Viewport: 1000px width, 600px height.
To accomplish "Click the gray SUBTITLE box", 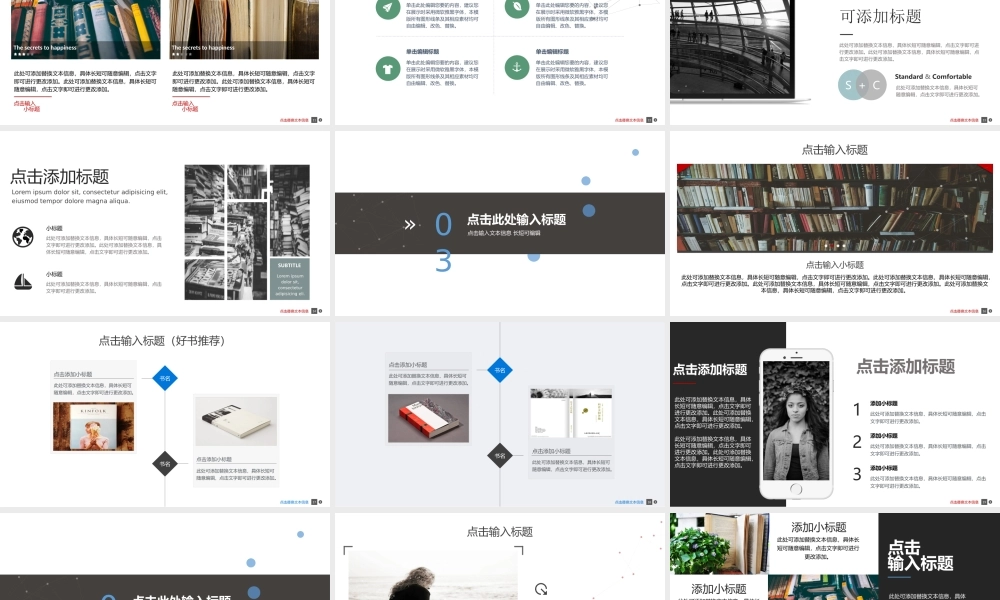I will [x=290, y=279].
